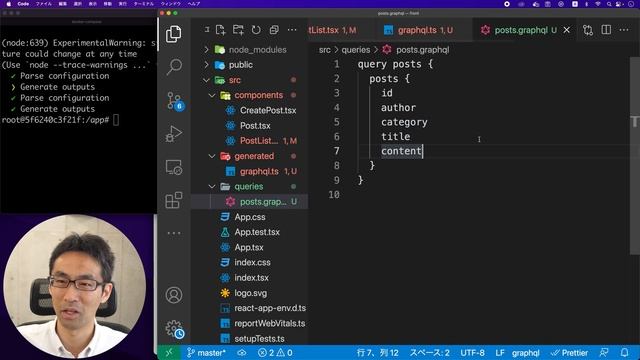Collapse the queries folder
The image size is (640, 360).
(249, 187)
